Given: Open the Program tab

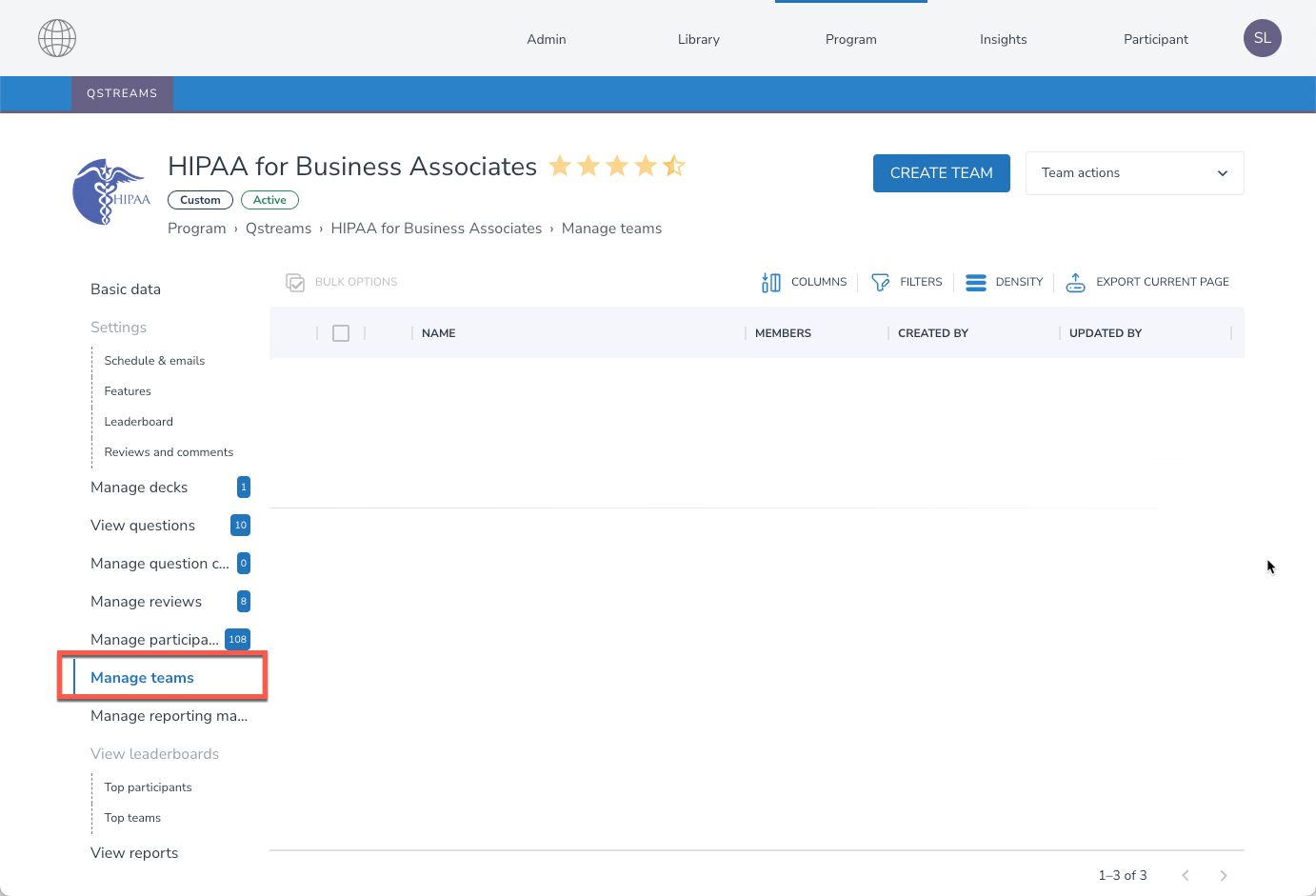Looking at the screenshot, I should coord(851,39).
